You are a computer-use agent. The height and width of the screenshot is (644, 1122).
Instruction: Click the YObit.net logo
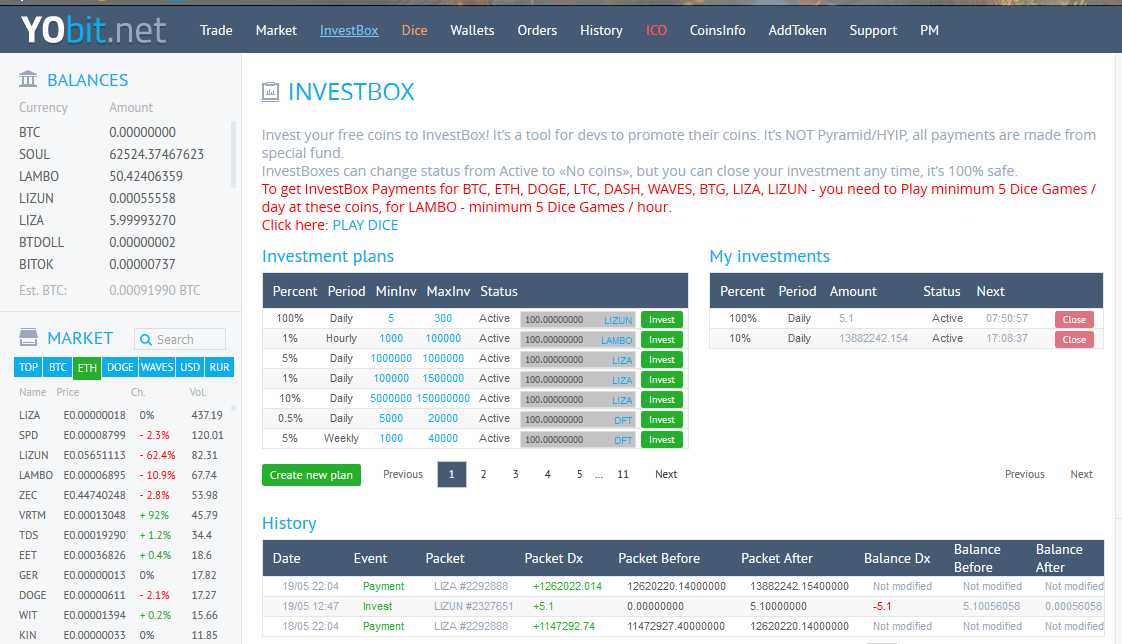coord(93,30)
